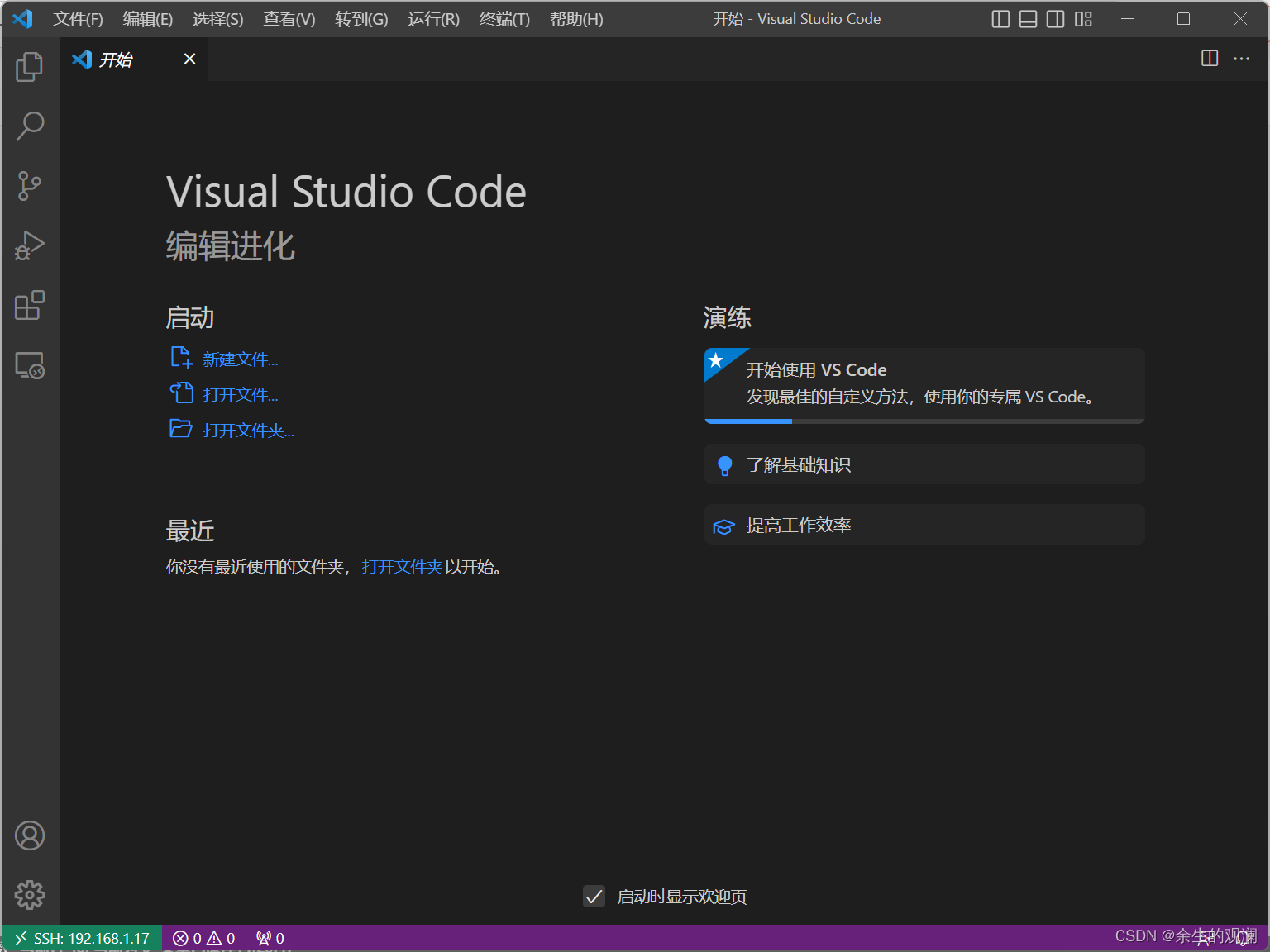1270x952 pixels.
Task: Open the Accounts menu icon
Action: [30, 835]
